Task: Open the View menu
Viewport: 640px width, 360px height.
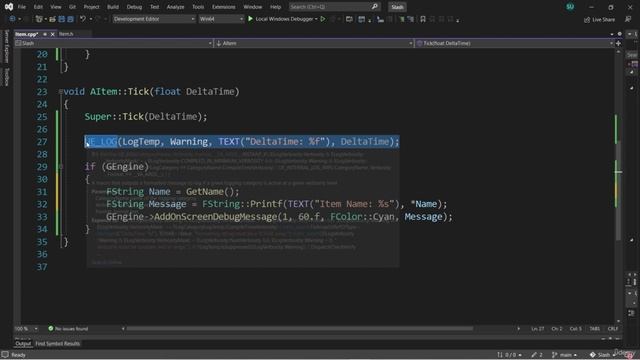Action: pyautogui.click(x=56, y=7)
